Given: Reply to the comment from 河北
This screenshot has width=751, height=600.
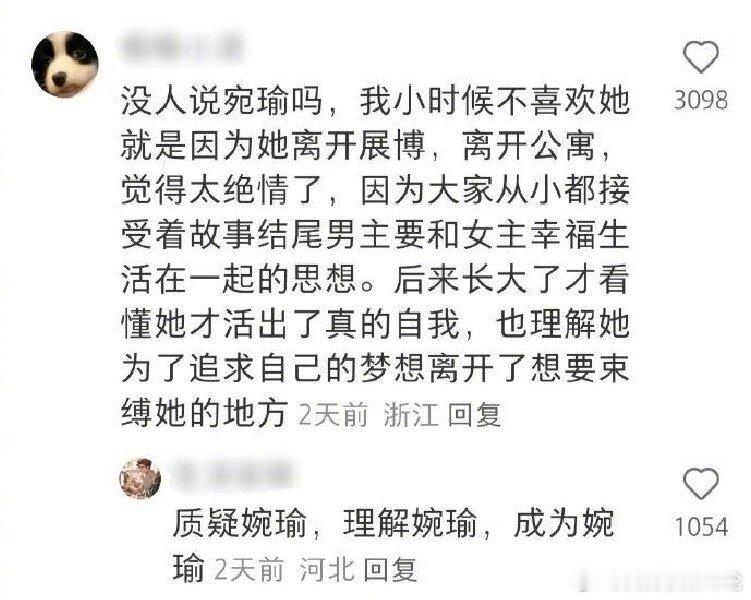Looking at the screenshot, I should point(390,570).
